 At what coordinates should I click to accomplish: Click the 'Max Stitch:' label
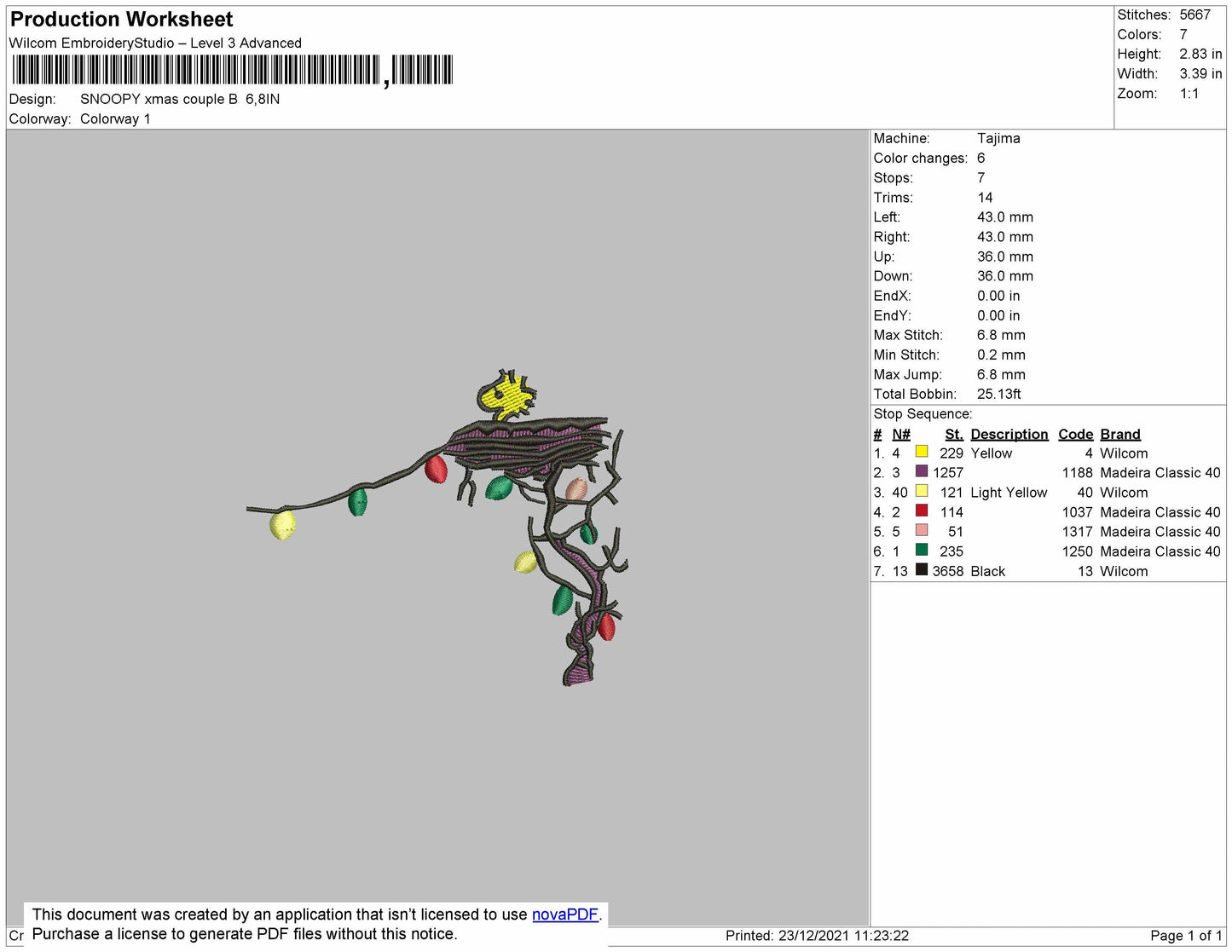pyautogui.click(x=908, y=335)
